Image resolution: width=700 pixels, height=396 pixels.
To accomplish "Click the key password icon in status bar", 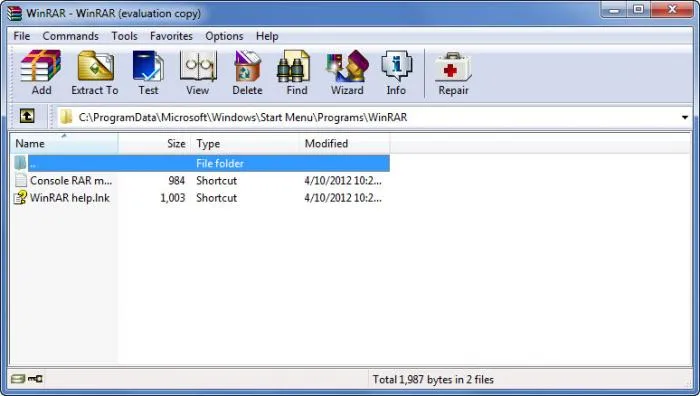I will point(35,379).
